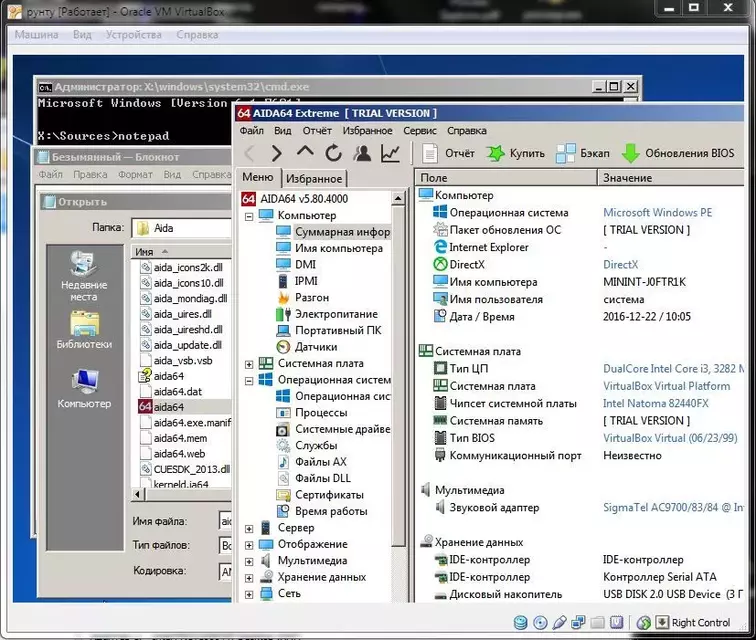Select Суммарная информация tree item
Viewport: 756px width, 640px height.
tap(333, 232)
